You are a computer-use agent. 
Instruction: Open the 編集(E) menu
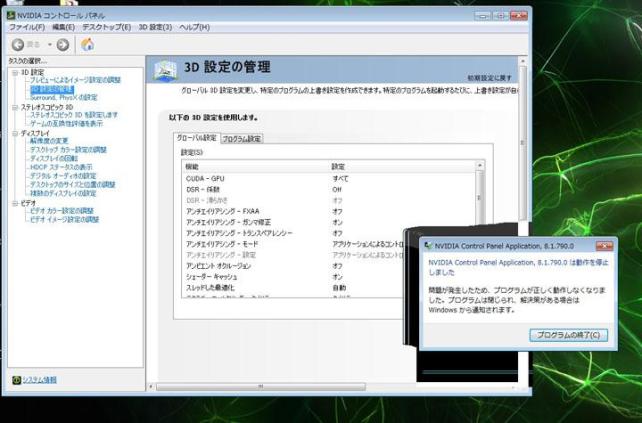[63, 27]
